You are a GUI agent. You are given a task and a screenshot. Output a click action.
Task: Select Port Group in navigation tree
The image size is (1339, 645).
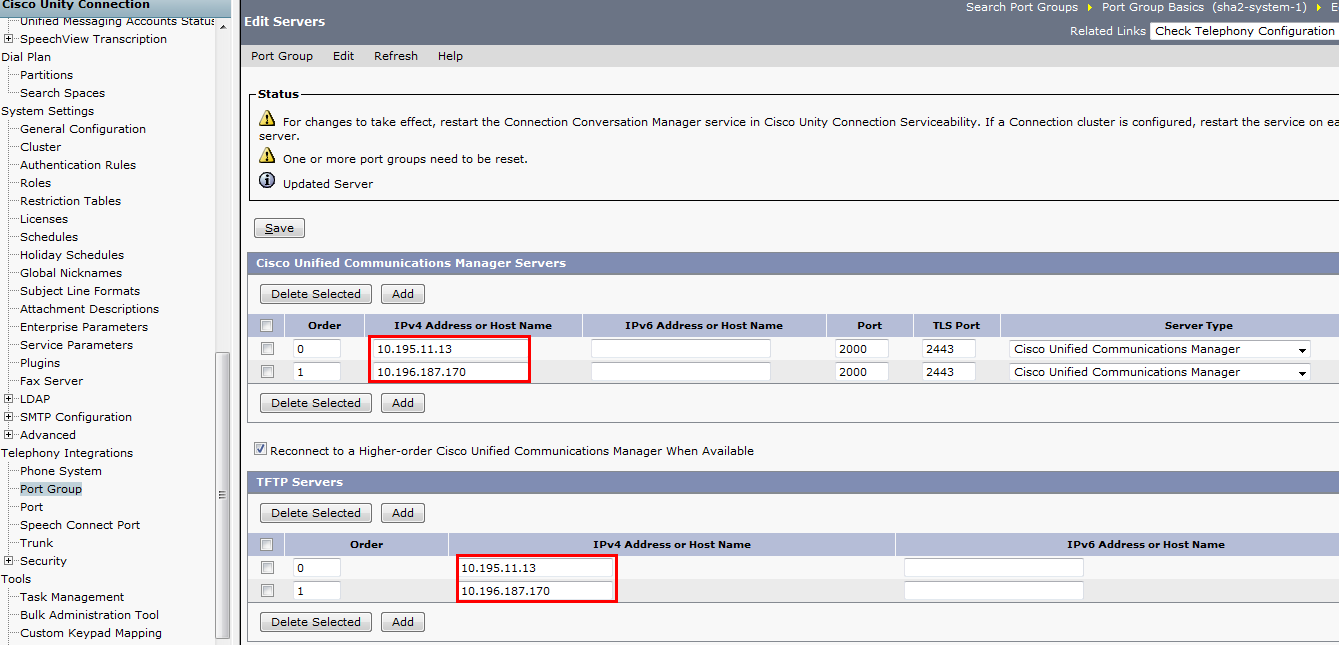51,489
